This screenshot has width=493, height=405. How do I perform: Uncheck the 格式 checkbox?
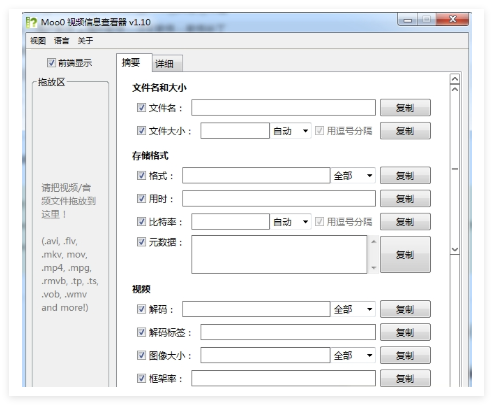pyautogui.click(x=141, y=176)
